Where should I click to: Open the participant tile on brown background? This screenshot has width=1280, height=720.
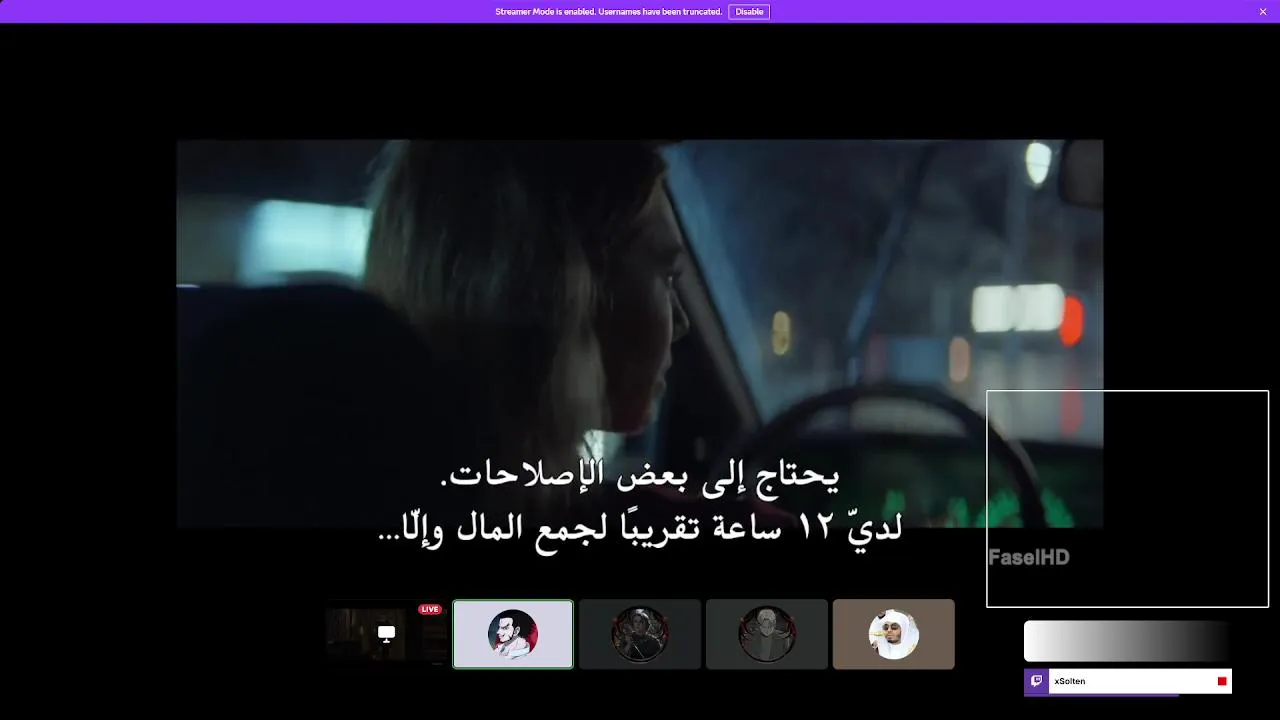(x=894, y=634)
